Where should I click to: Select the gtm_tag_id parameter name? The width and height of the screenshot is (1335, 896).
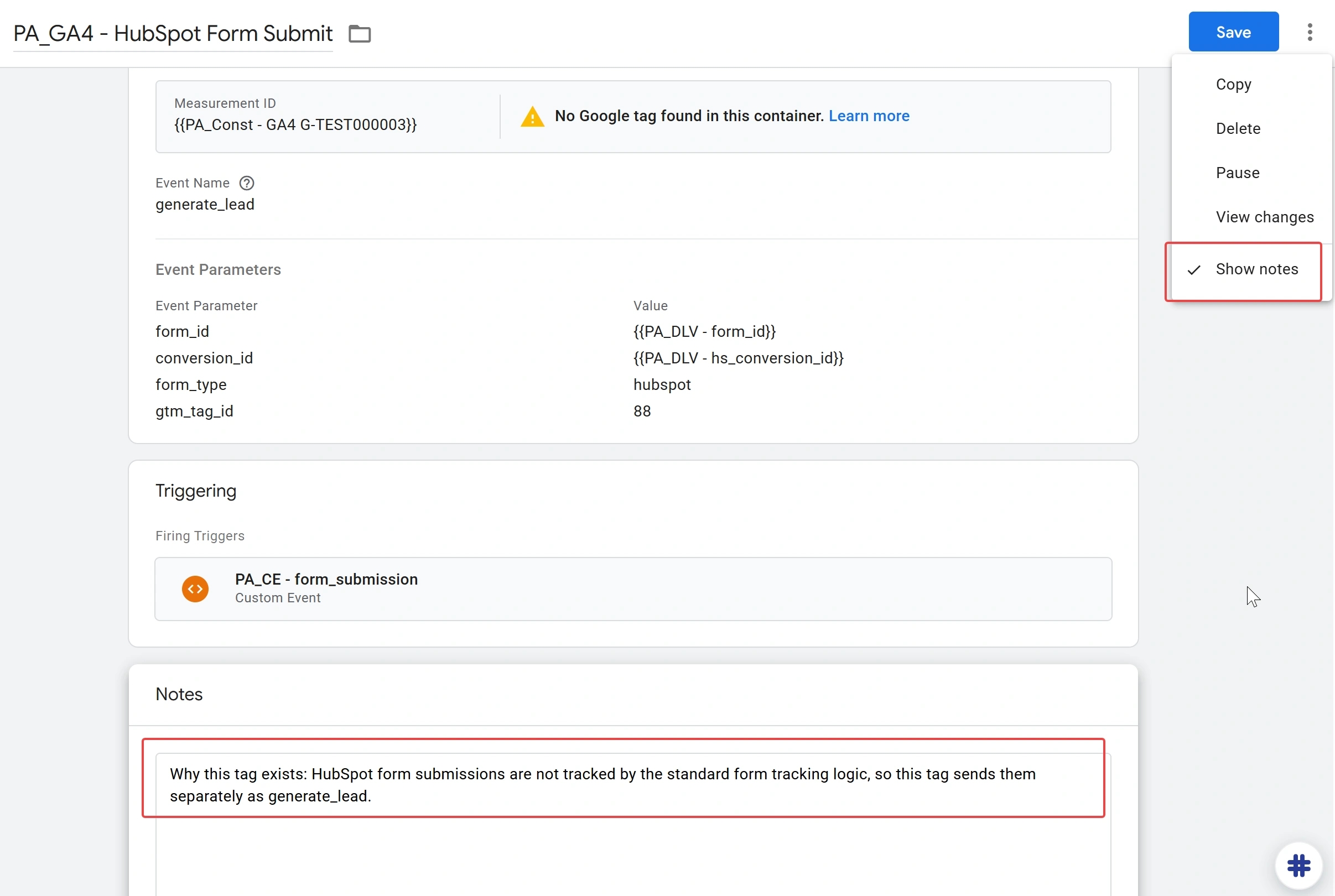pos(194,411)
